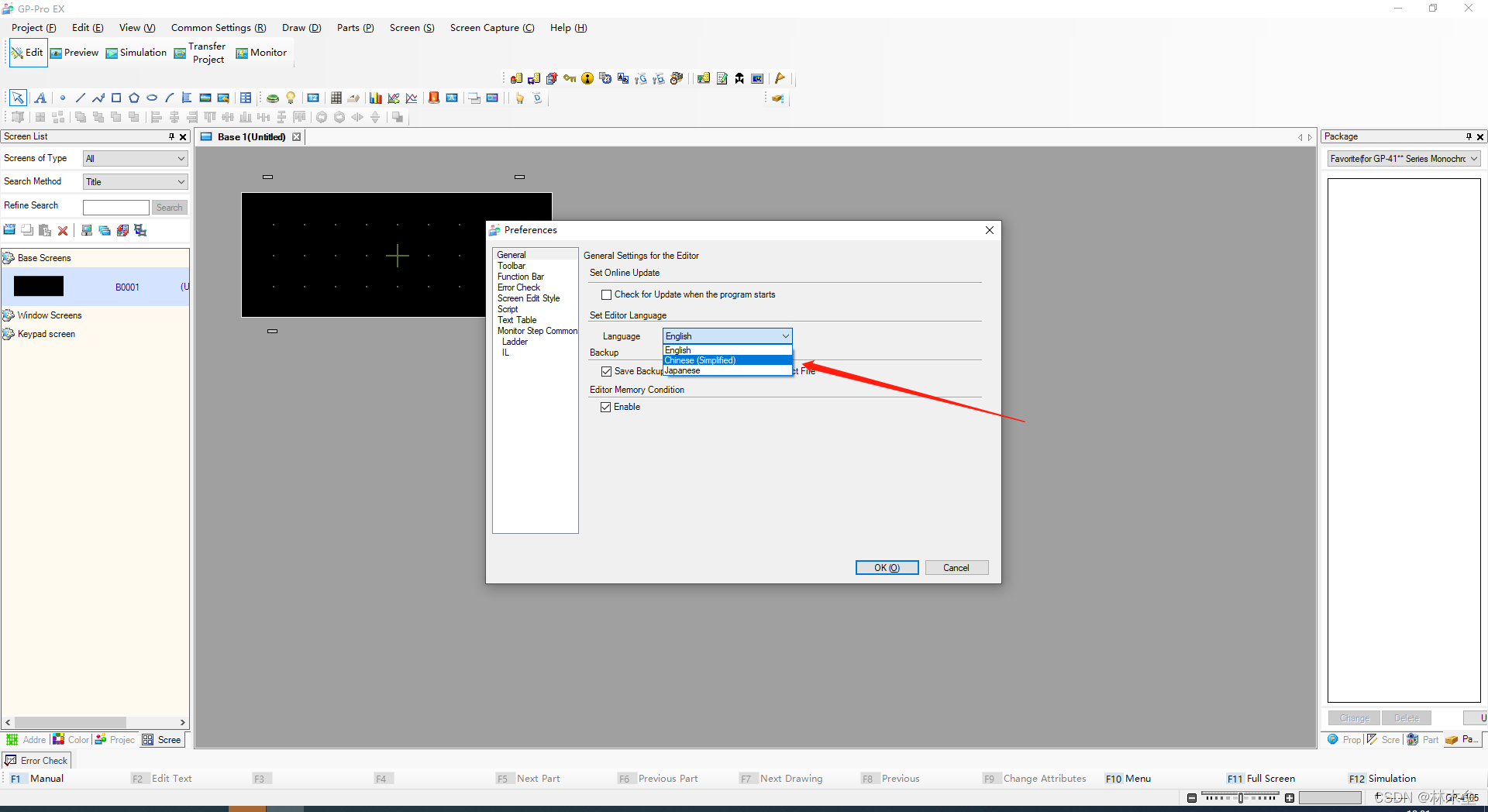Toggle the Save Backup checkbox
This screenshot has width=1488, height=812.
(x=606, y=372)
